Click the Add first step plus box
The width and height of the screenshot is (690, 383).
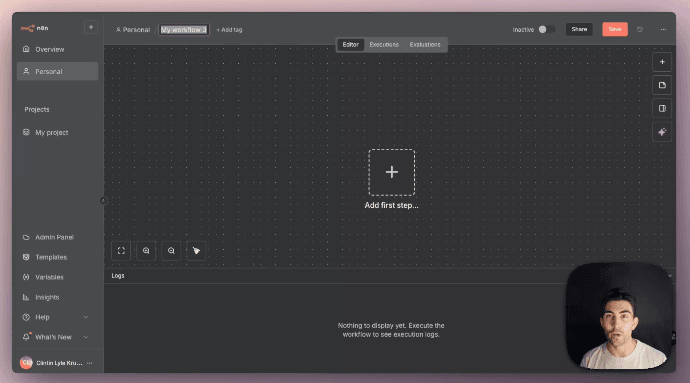[x=392, y=172]
